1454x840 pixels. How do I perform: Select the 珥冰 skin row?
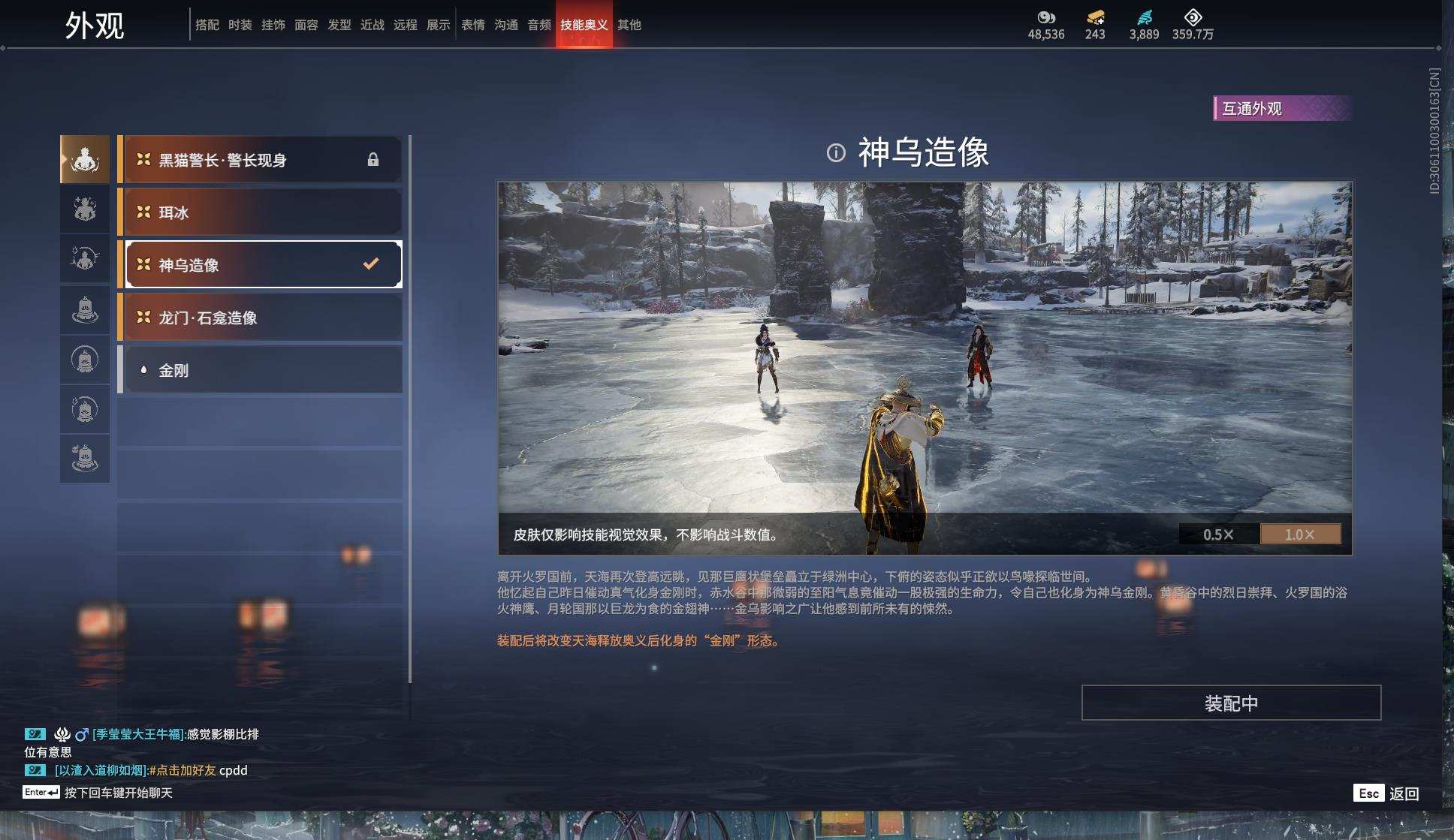click(260, 212)
